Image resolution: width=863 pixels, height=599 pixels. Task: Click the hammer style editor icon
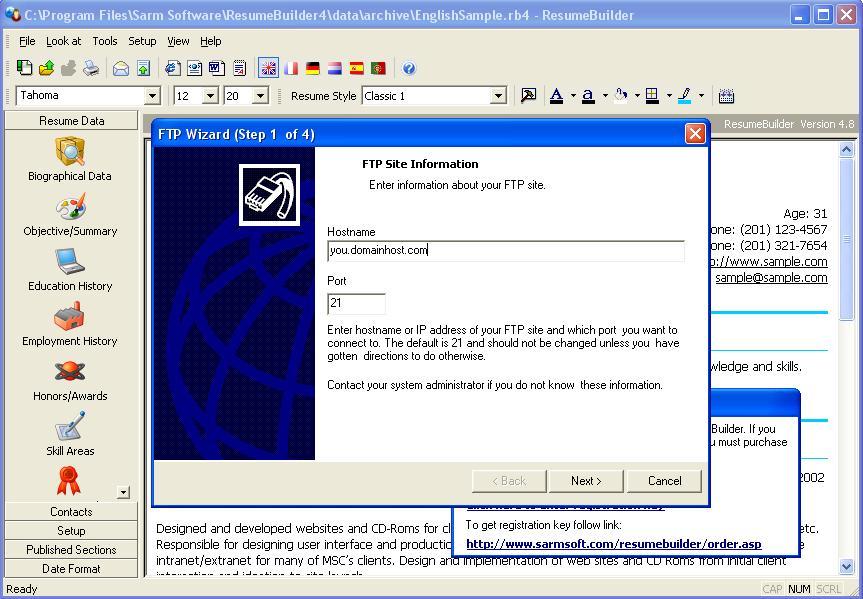(x=528, y=96)
